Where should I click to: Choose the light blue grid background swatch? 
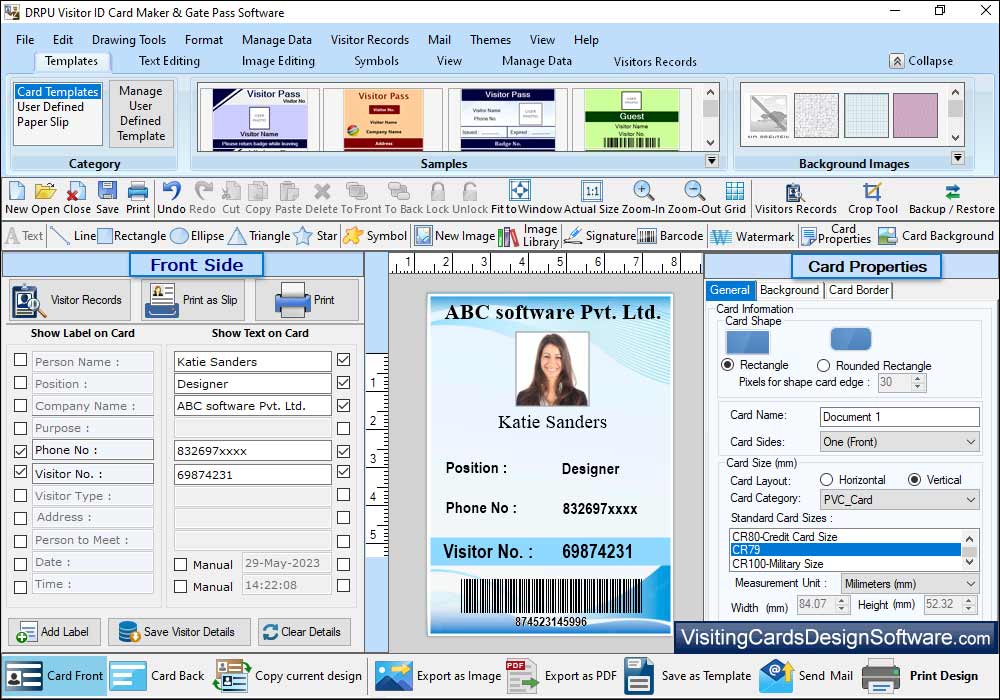point(866,115)
